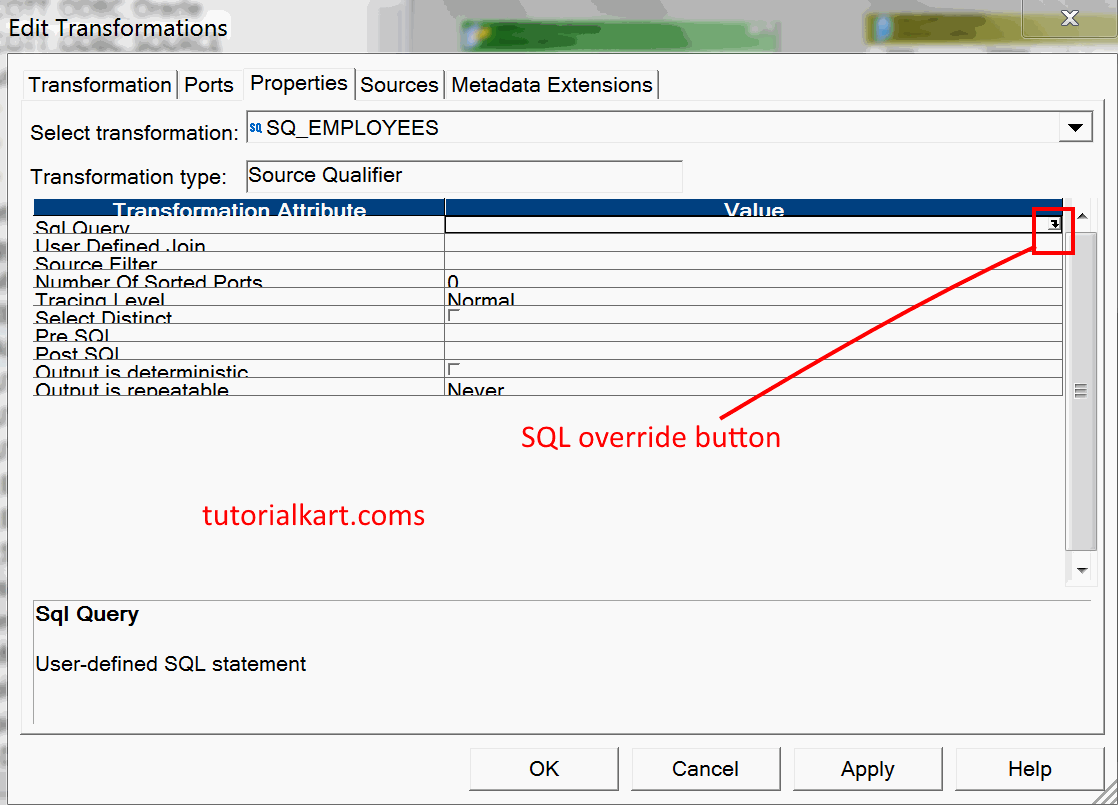Switch to the Transformation tab

pos(99,85)
